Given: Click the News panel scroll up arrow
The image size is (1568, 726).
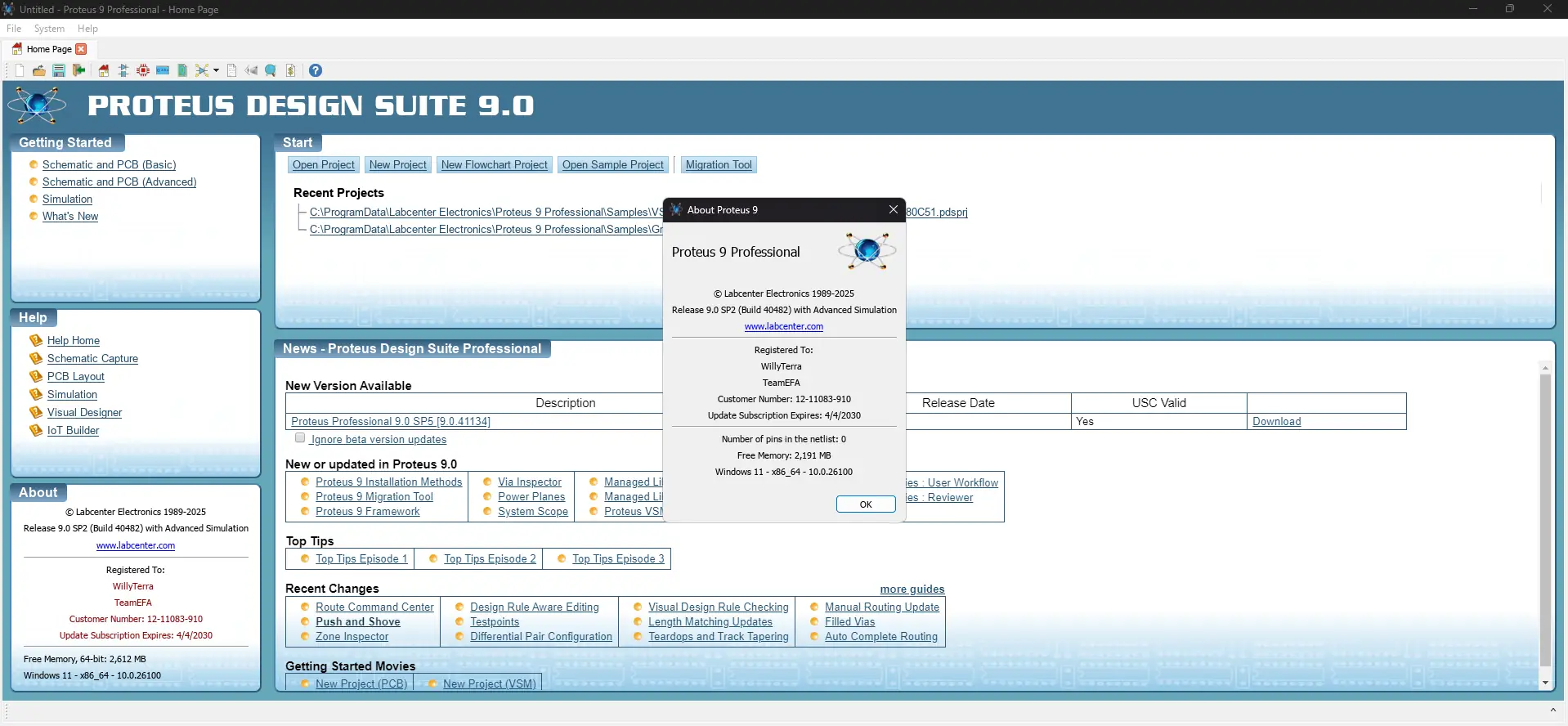Looking at the screenshot, I should [1545, 368].
